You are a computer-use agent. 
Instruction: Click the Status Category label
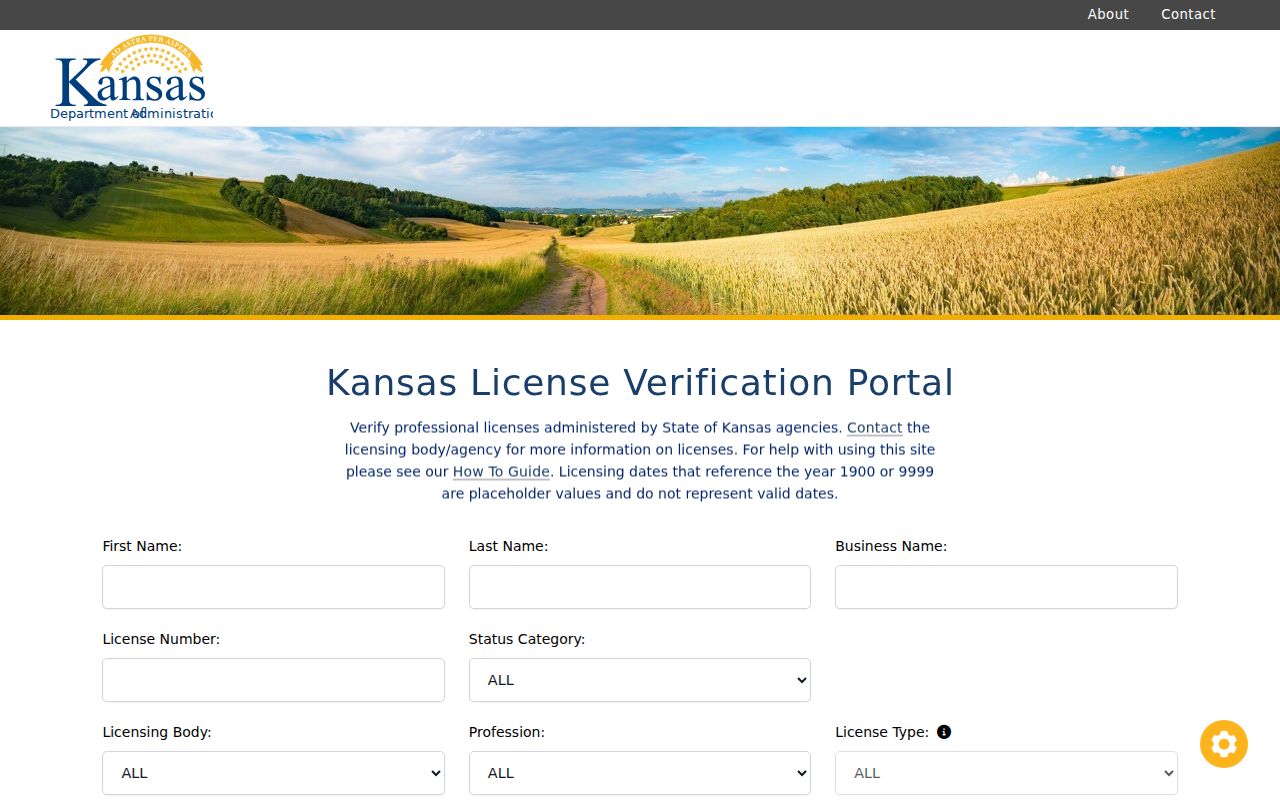[x=527, y=639]
